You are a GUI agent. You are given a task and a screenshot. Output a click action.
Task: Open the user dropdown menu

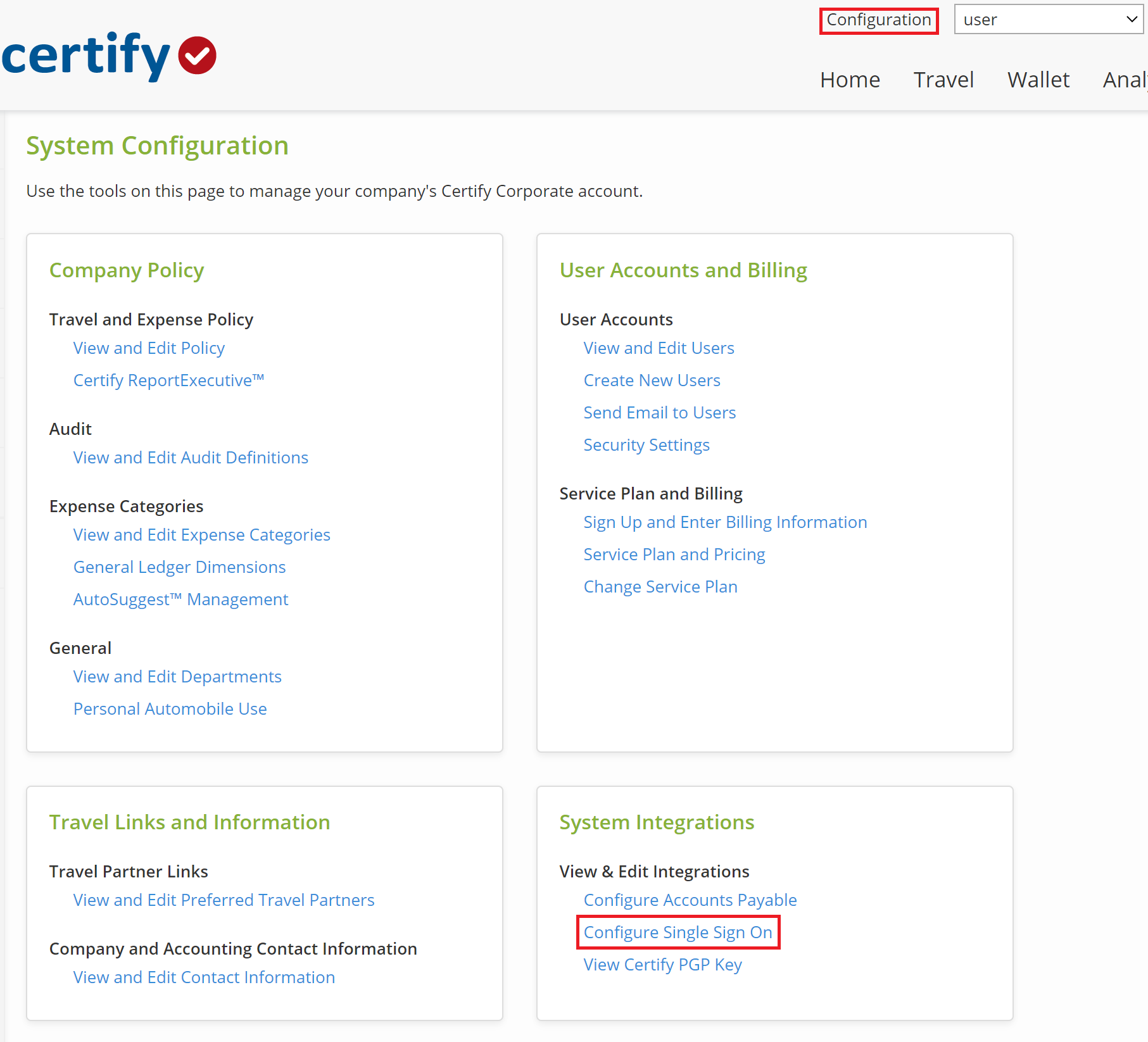(1048, 20)
